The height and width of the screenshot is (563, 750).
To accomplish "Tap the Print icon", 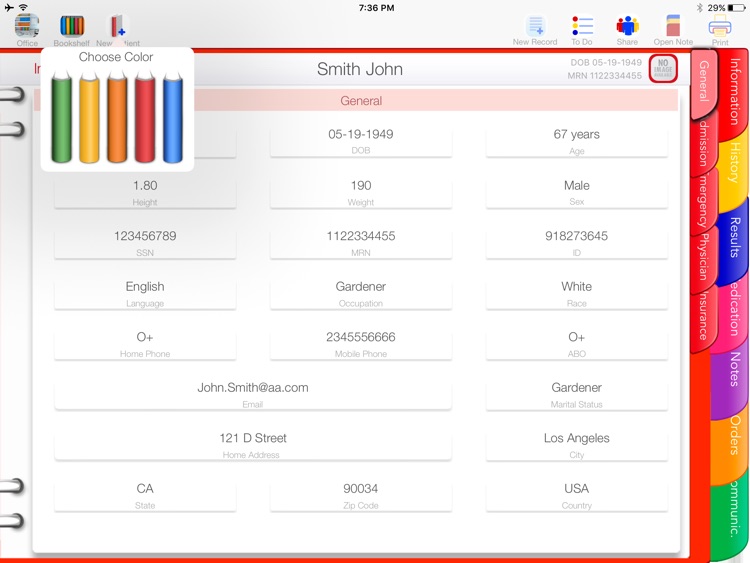I will [x=720, y=26].
